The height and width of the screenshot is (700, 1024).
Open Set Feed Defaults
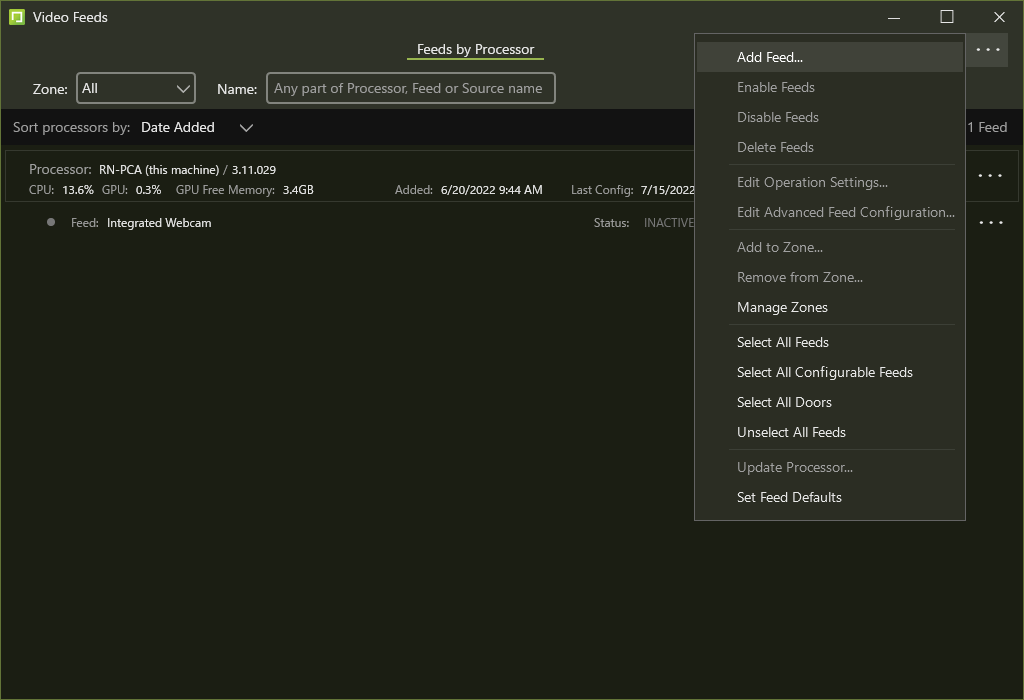(789, 497)
